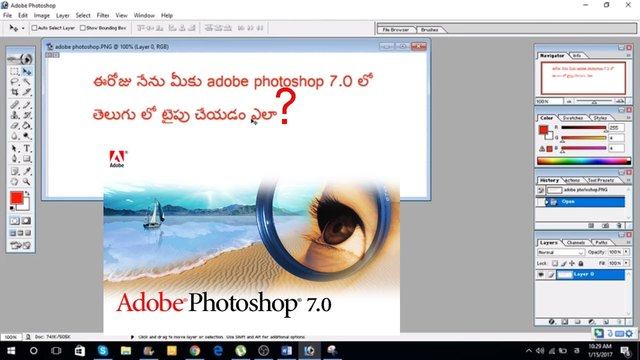The image size is (640, 360).
Task: Open the blending mode Normal dropdown
Action: pyautogui.click(x=561, y=253)
